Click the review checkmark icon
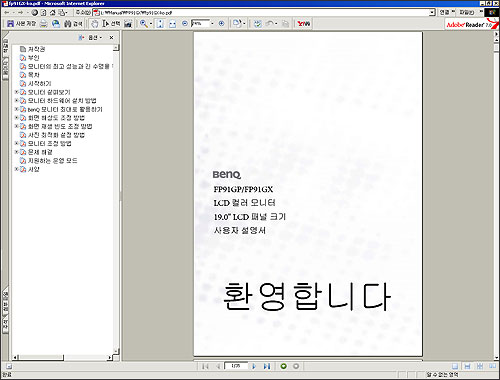The width and height of the screenshot is (500, 380). [x=257, y=24]
